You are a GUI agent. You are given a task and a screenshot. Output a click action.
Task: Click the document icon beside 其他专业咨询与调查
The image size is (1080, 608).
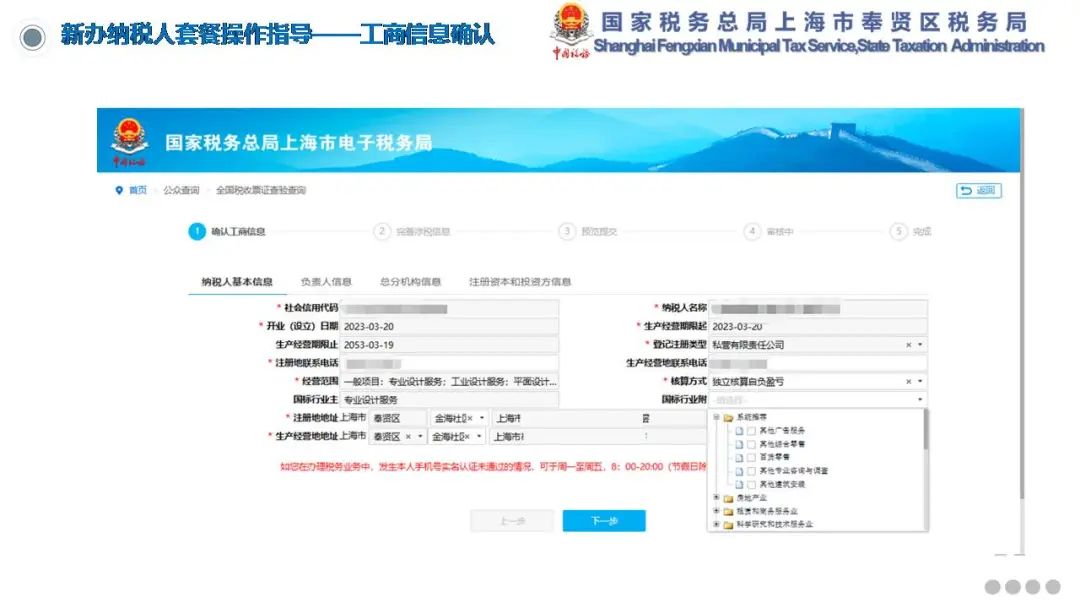740,472
